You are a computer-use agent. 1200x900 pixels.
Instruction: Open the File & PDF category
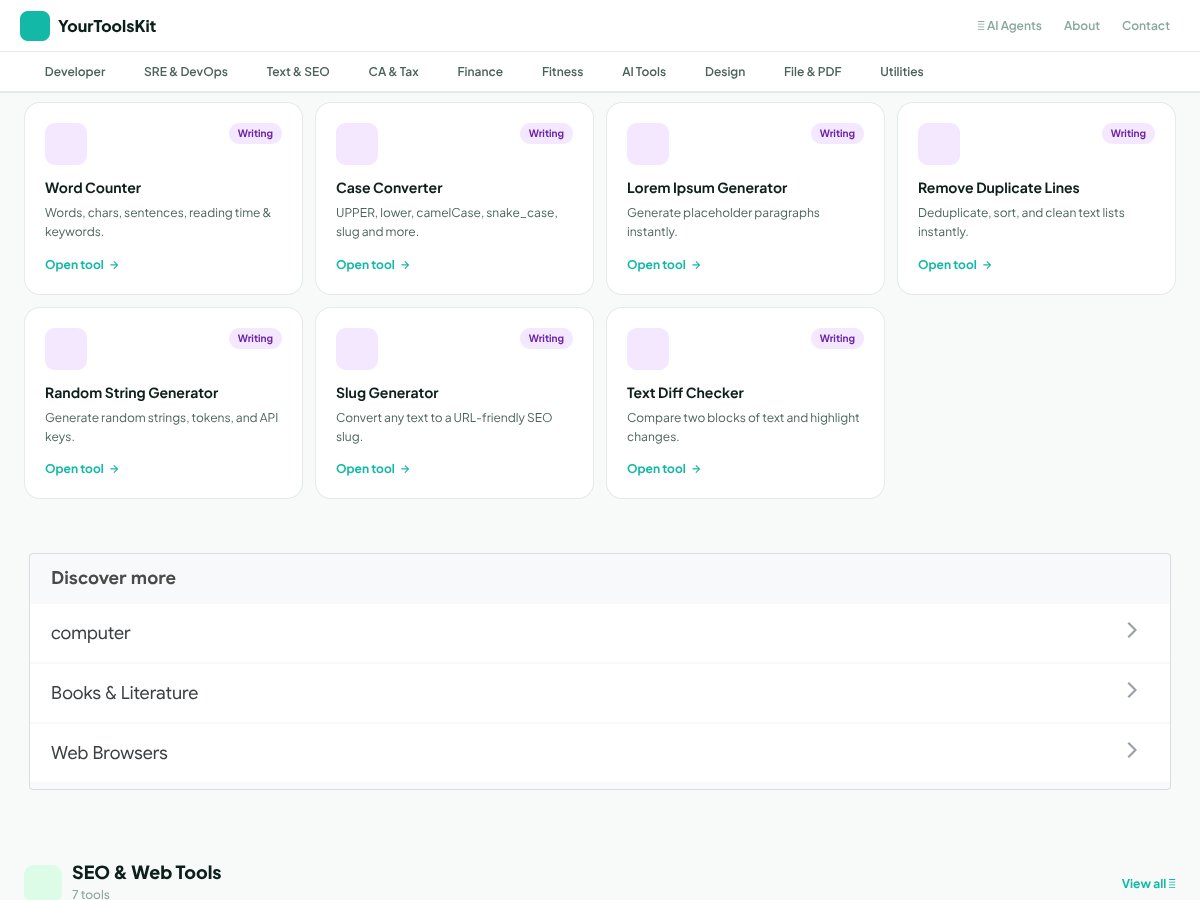(x=813, y=72)
